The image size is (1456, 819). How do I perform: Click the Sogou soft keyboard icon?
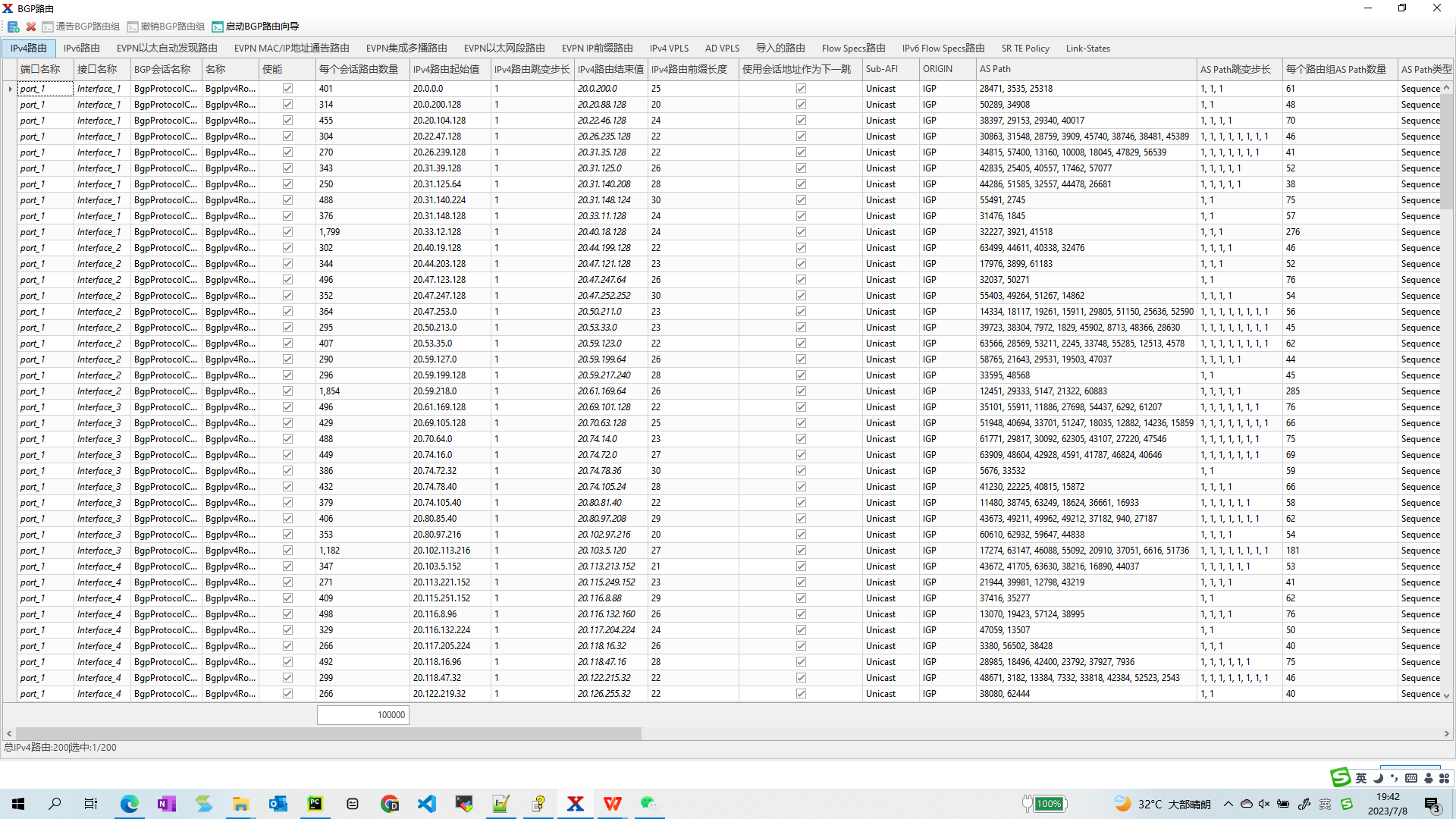pyautogui.click(x=1410, y=778)
